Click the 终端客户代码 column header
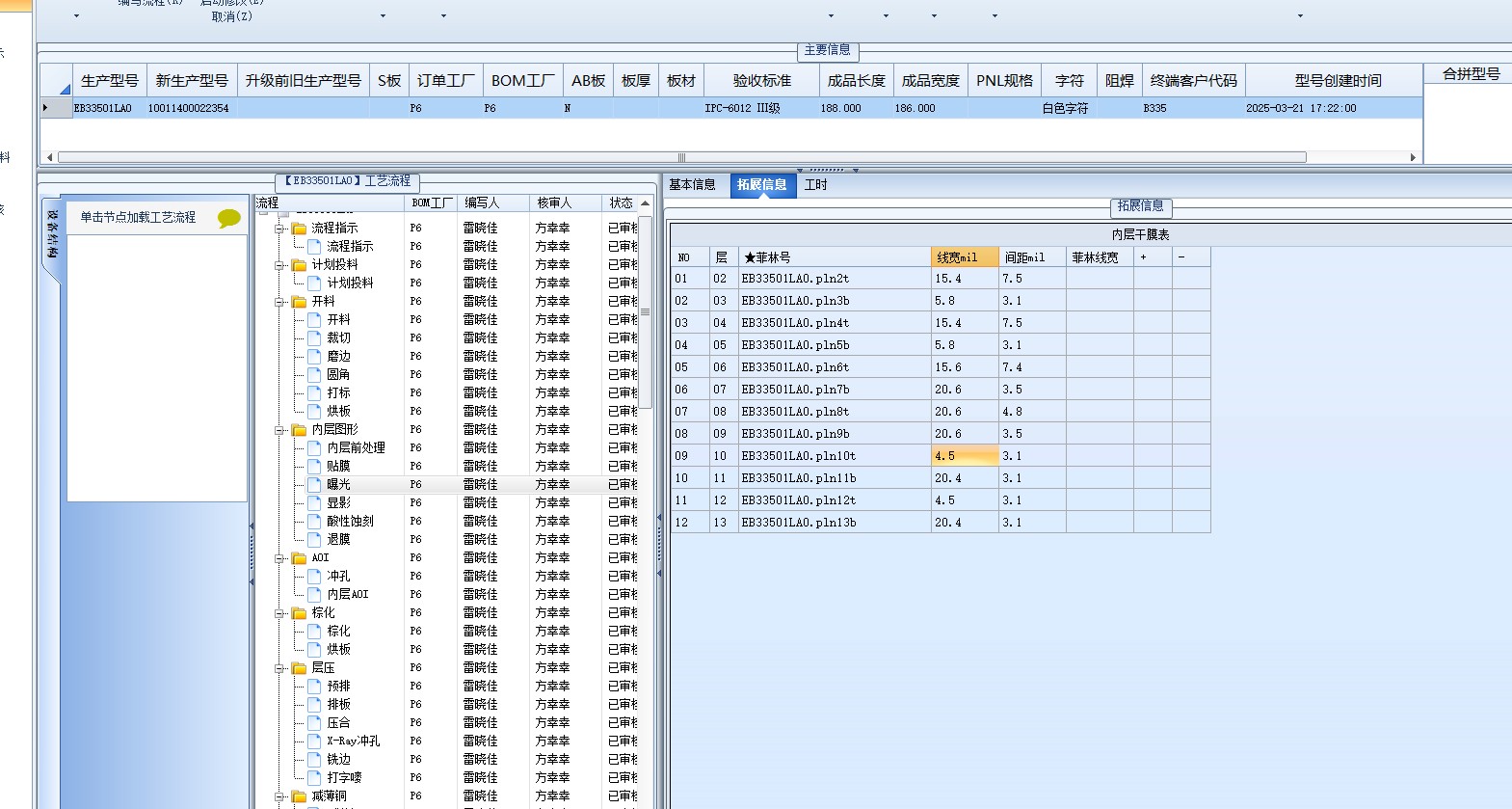This screenshot has width=1512, height=809. click(1193, 81)
